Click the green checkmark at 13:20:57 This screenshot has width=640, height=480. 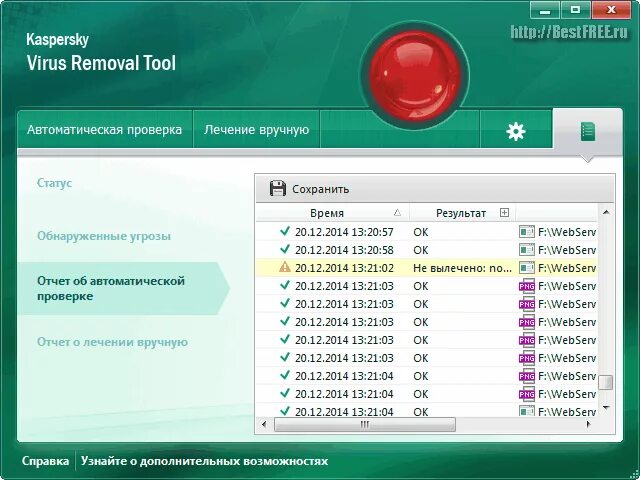285,231
